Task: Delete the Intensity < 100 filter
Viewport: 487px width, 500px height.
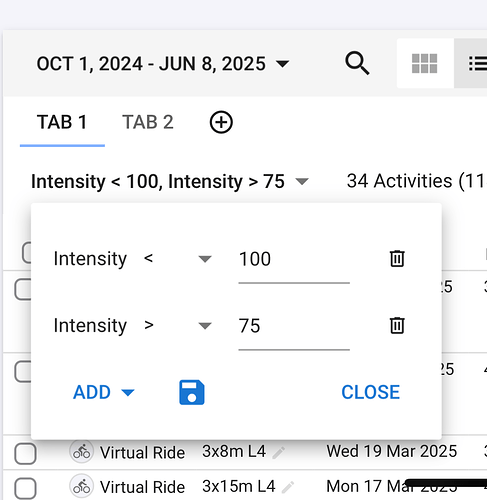Action: [397, 259]
